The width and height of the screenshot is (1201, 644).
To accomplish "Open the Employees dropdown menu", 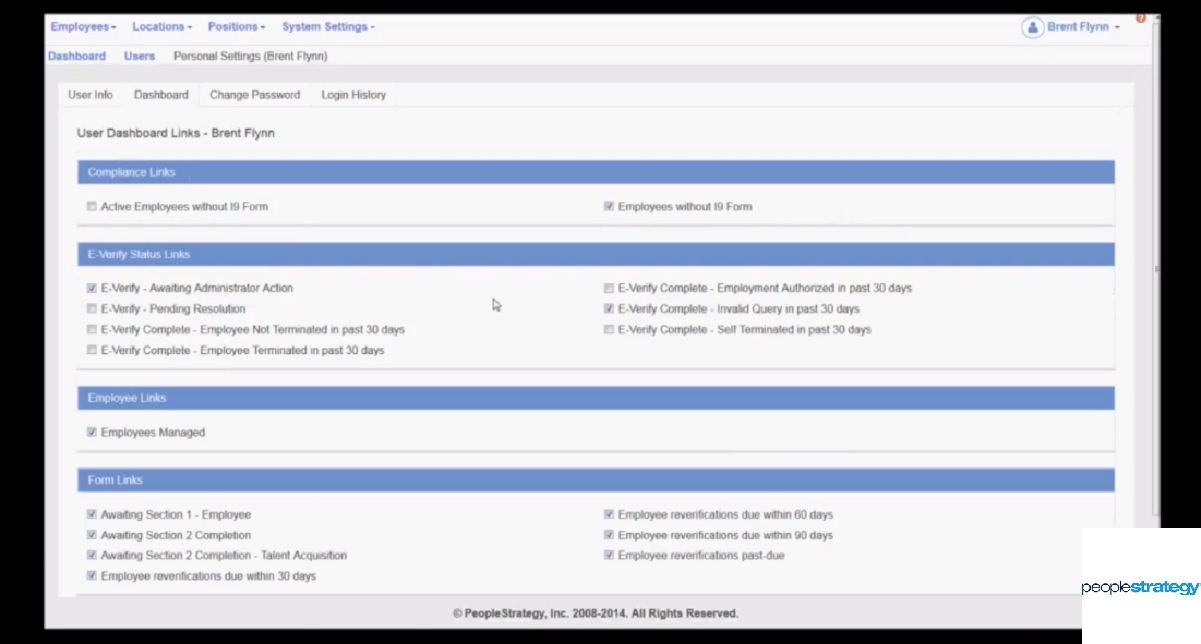I will [83, 27].
